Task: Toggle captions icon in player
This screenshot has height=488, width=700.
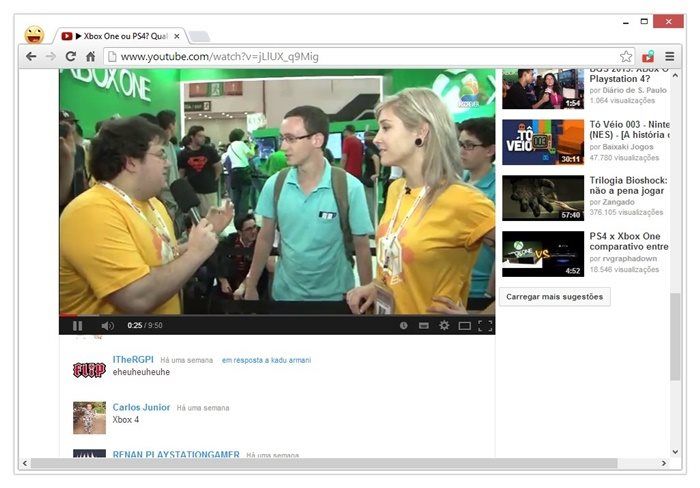Action: point(424,325)
